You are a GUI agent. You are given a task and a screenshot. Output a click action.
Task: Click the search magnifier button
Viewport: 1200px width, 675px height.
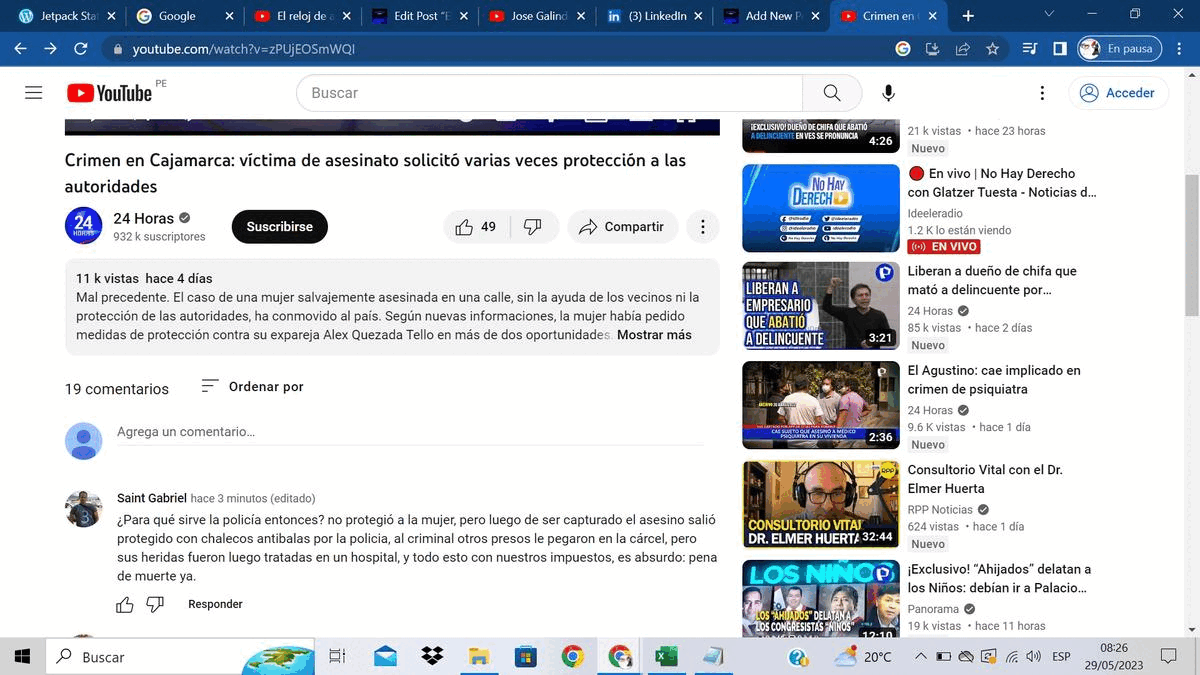click(832, 92)
